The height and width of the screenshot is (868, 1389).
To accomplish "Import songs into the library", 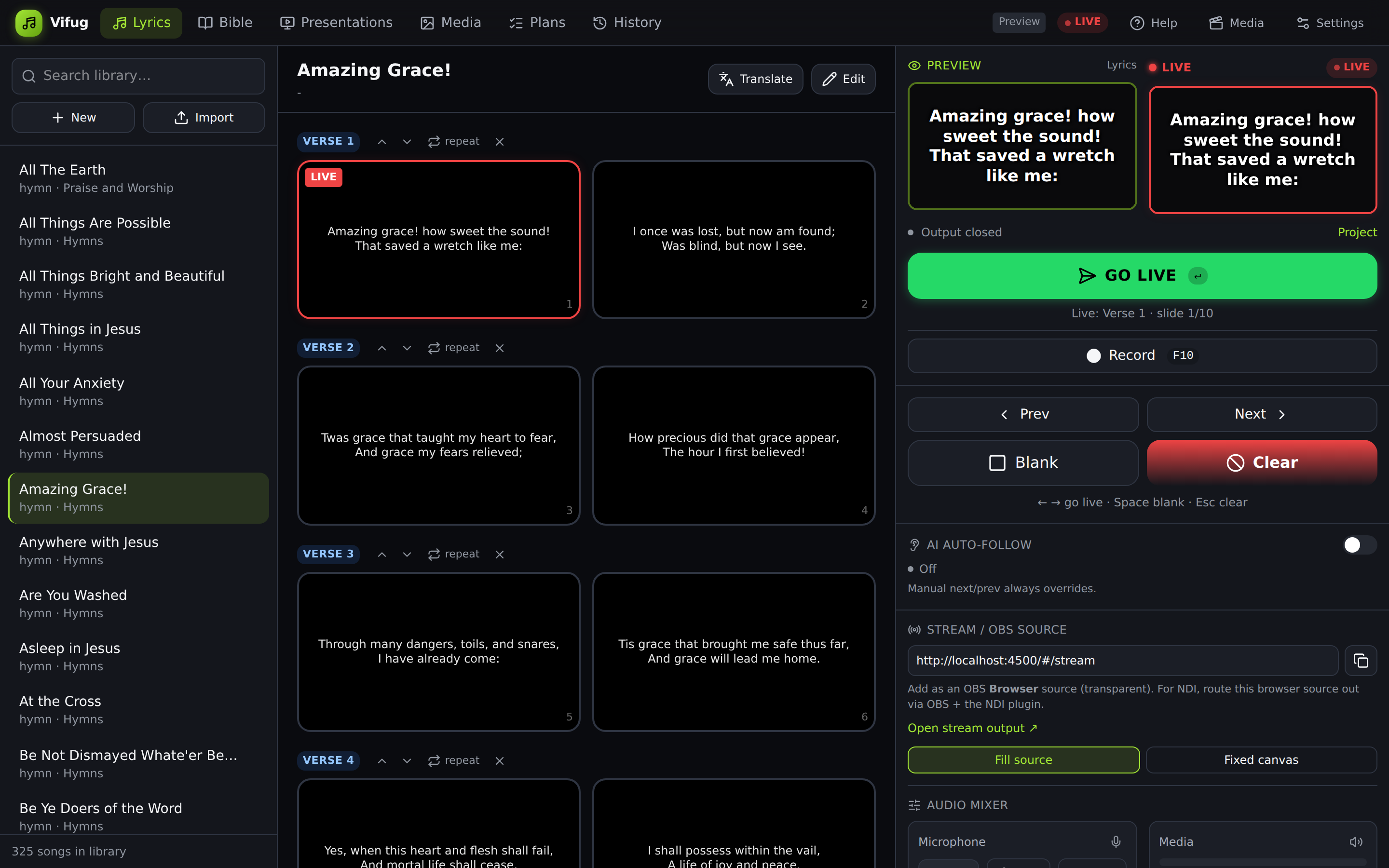I will point(204,118).
